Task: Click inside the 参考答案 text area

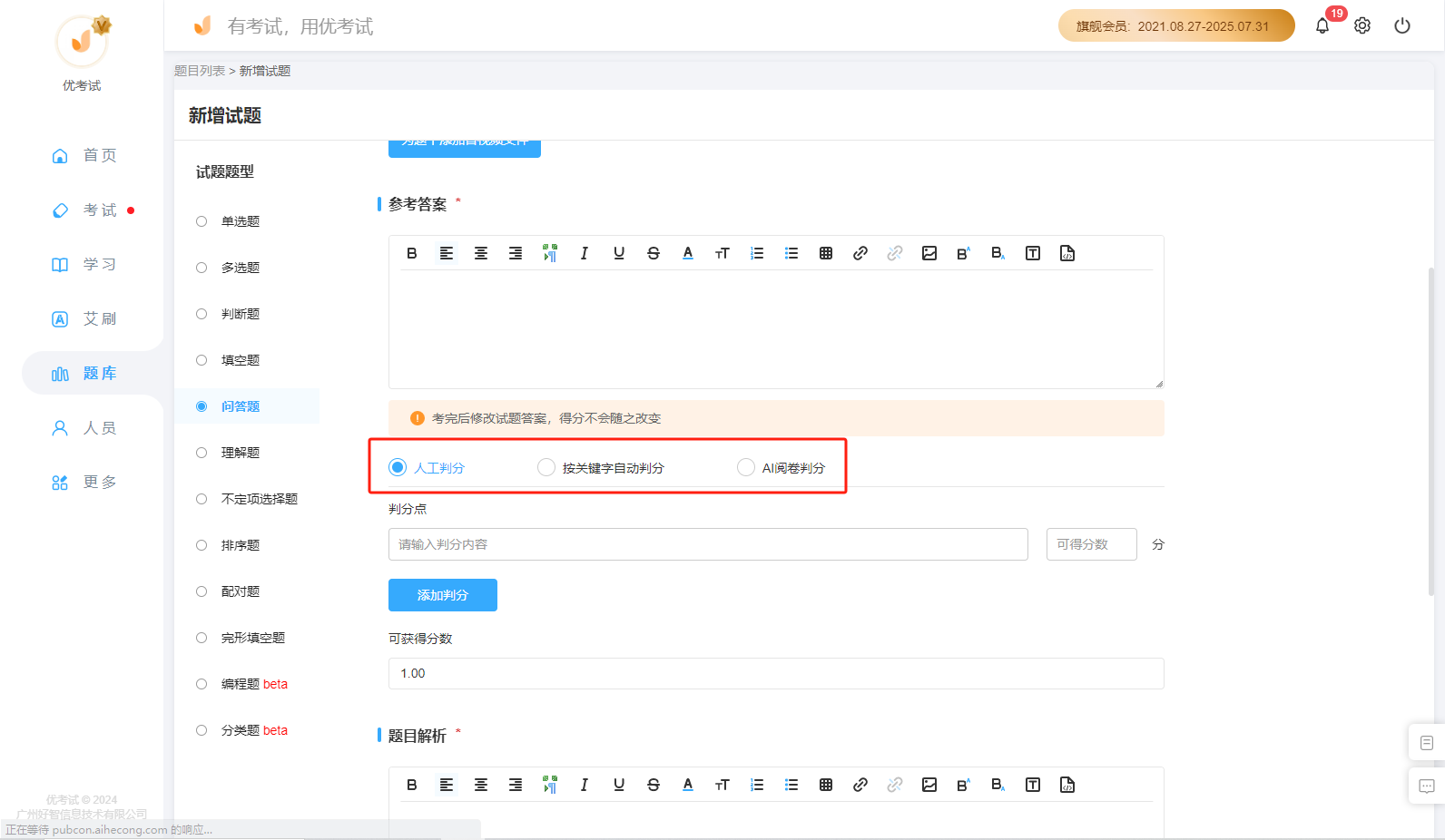Action: (x=776, y=328)
